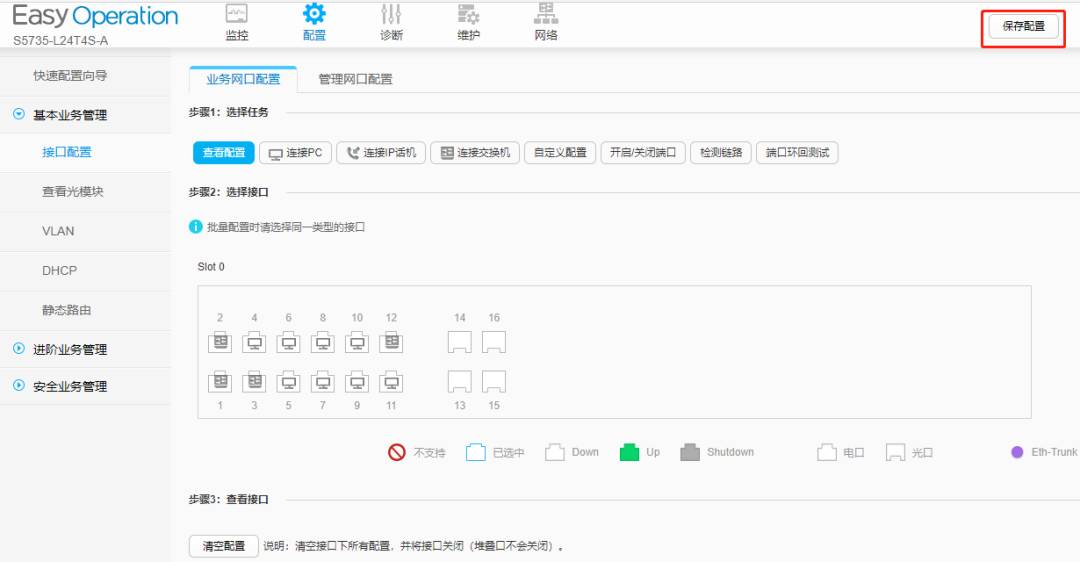Select the 开启/关闭端口 task button
Viewport: 1080px width, 562px height.
[643, 152]
